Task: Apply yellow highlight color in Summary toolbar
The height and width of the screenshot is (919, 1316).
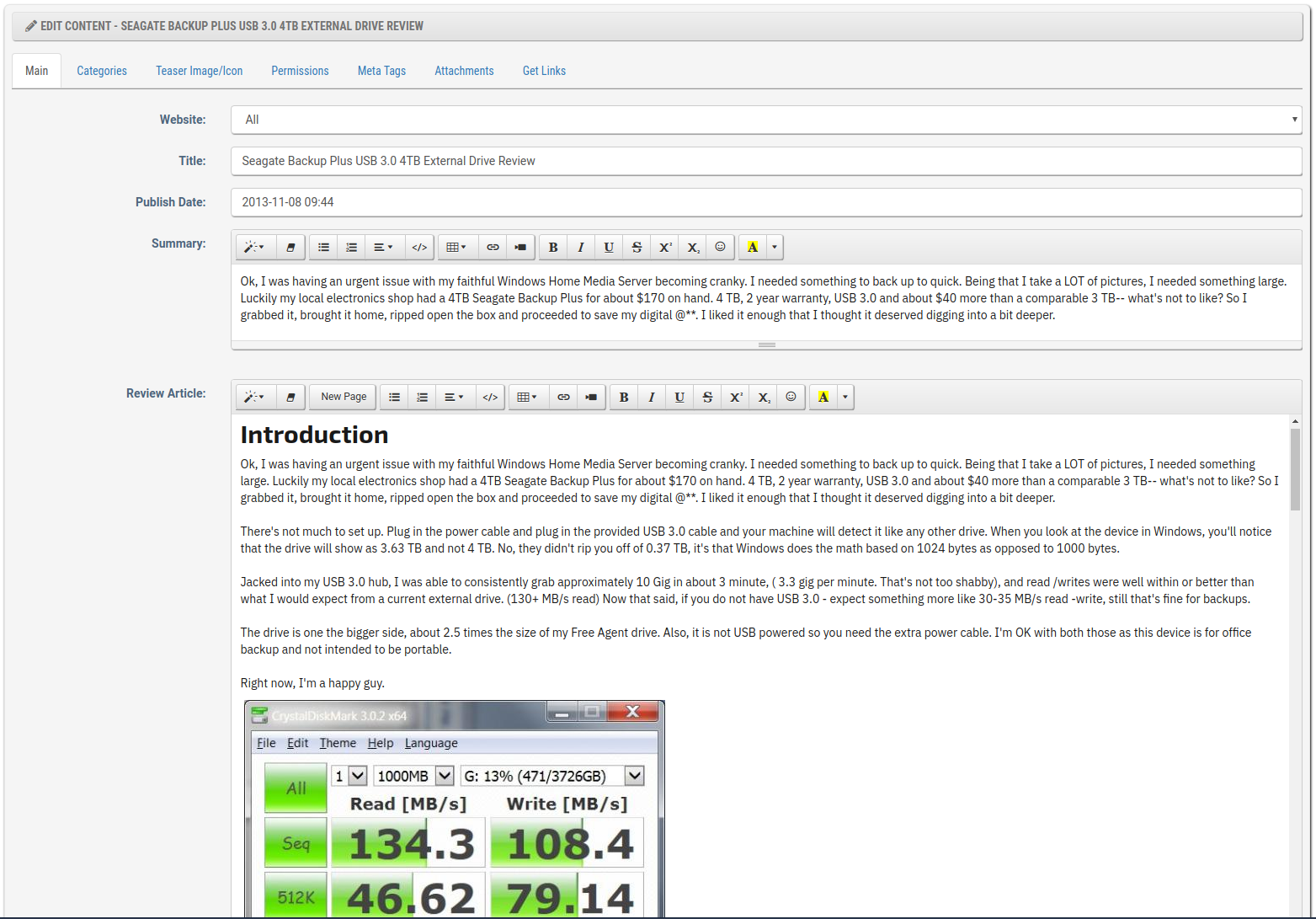Action: [x=753, y=247]
